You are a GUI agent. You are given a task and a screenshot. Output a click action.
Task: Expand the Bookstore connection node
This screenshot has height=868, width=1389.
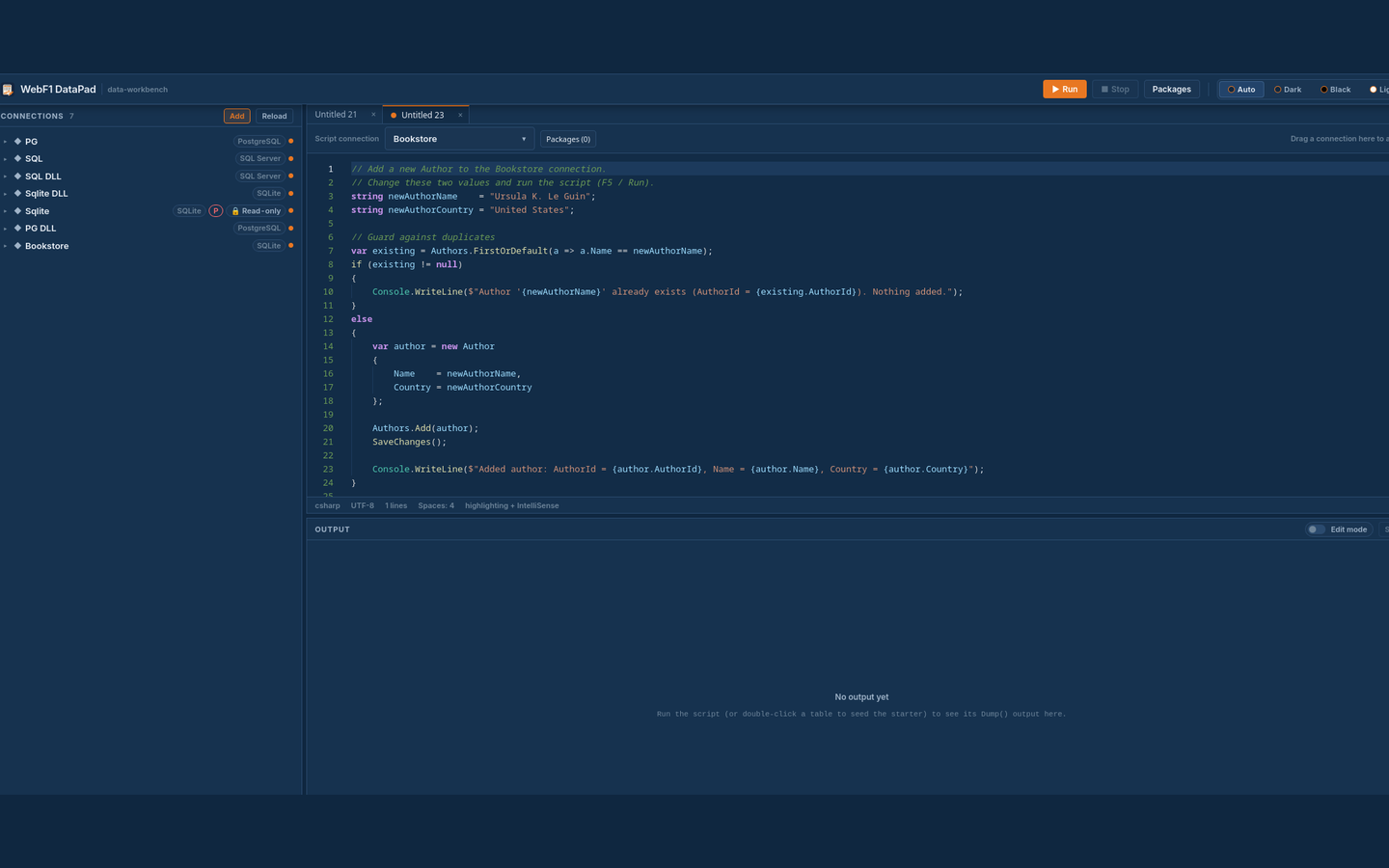coord(5,246)
